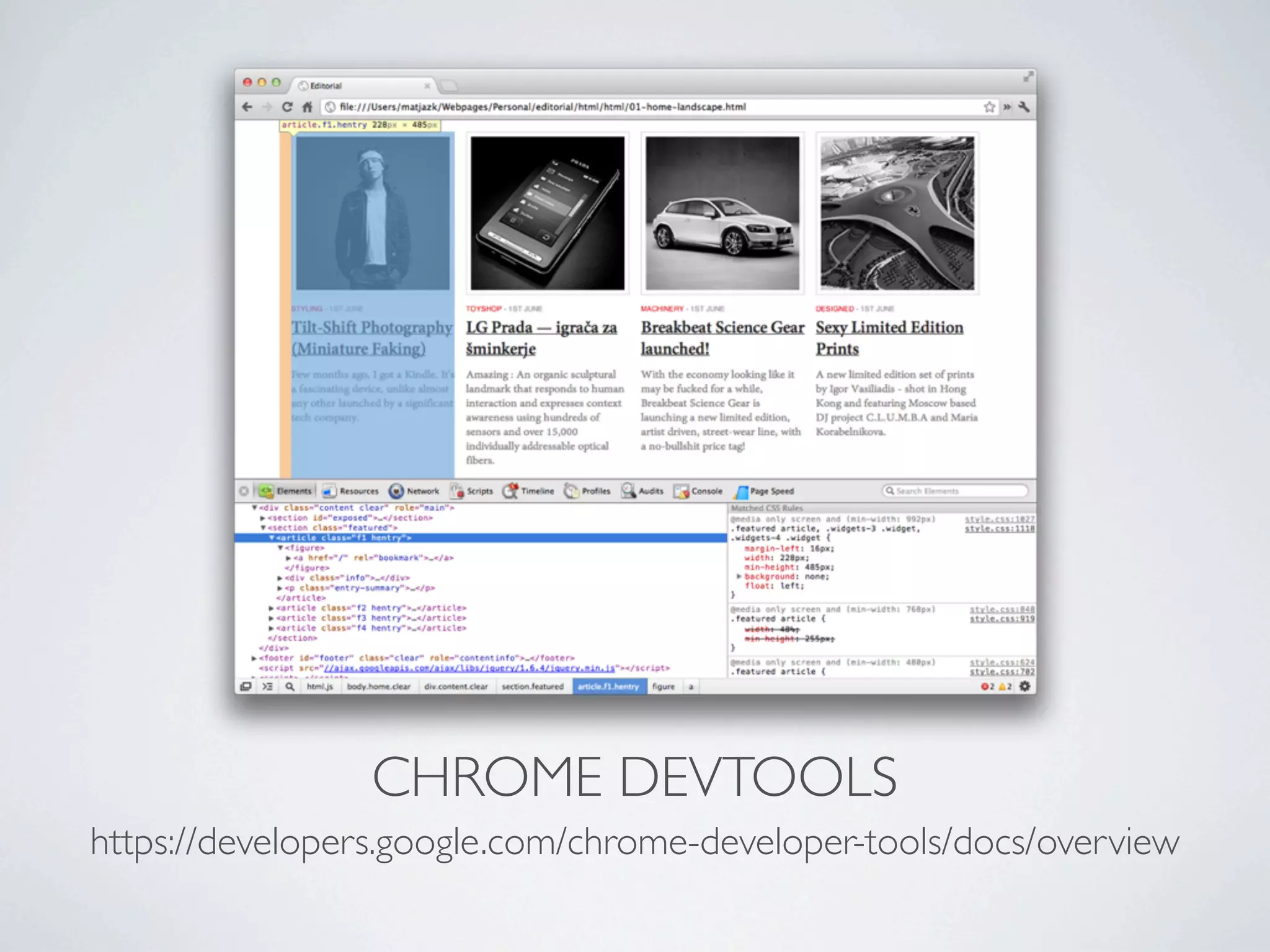Select body.home.clear in the breadcrumb bar
This screenshot has height=952, width=1270.
[x=378, y=686]
